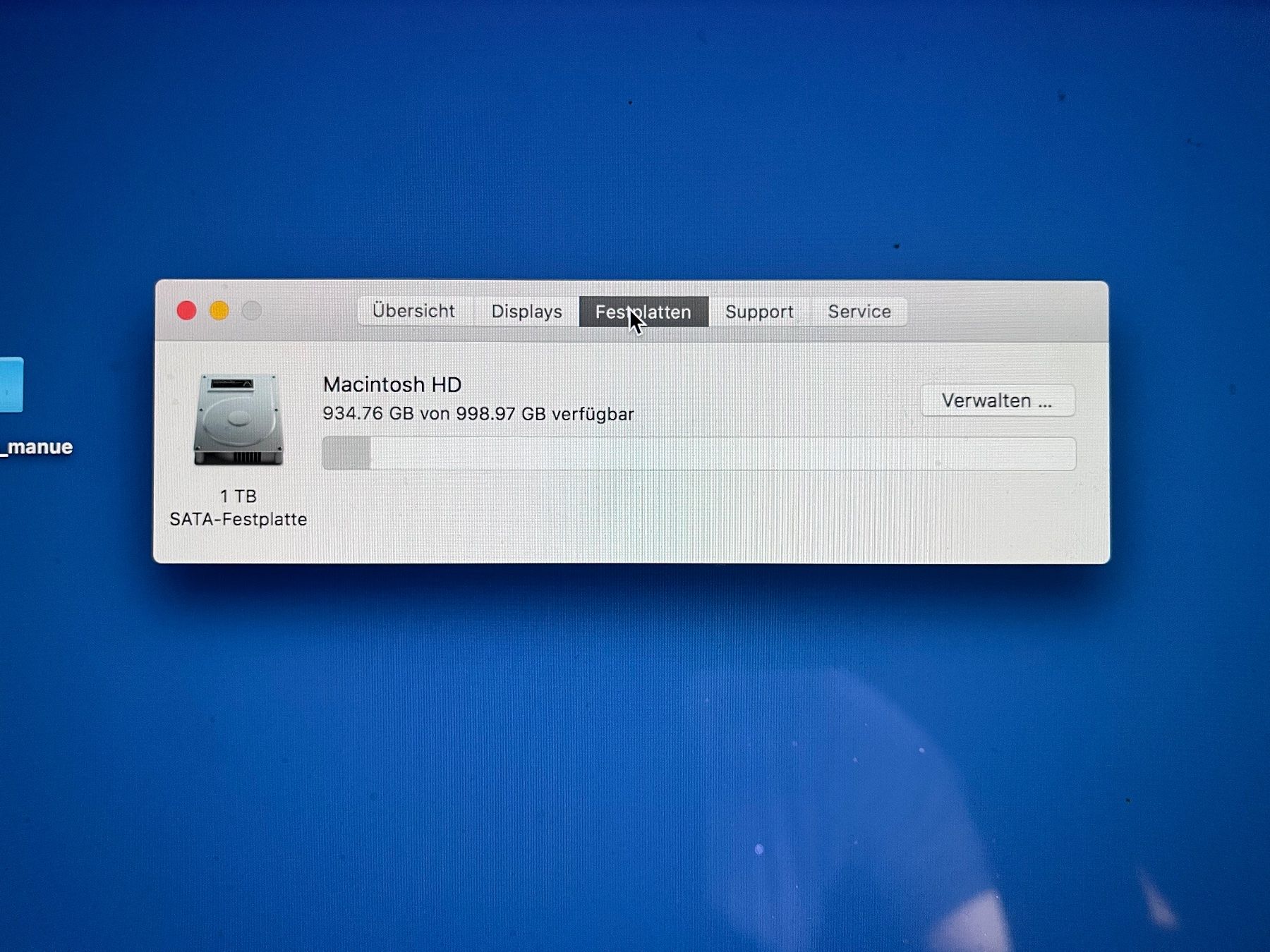Click the Macintosh HD title text
Screen dimensions: 1270x952
(392, 384)
